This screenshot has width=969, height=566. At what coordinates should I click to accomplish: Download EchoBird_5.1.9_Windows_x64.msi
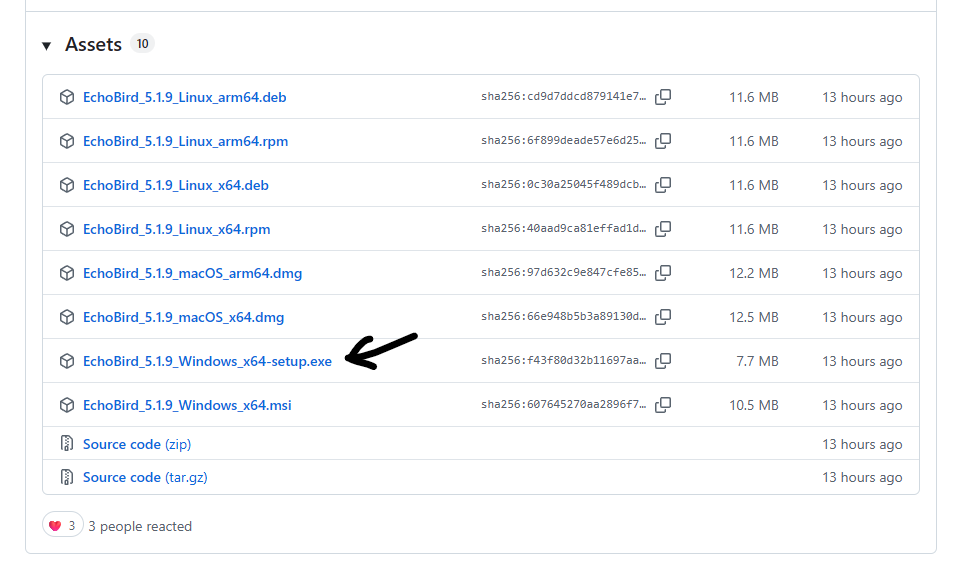187,405
